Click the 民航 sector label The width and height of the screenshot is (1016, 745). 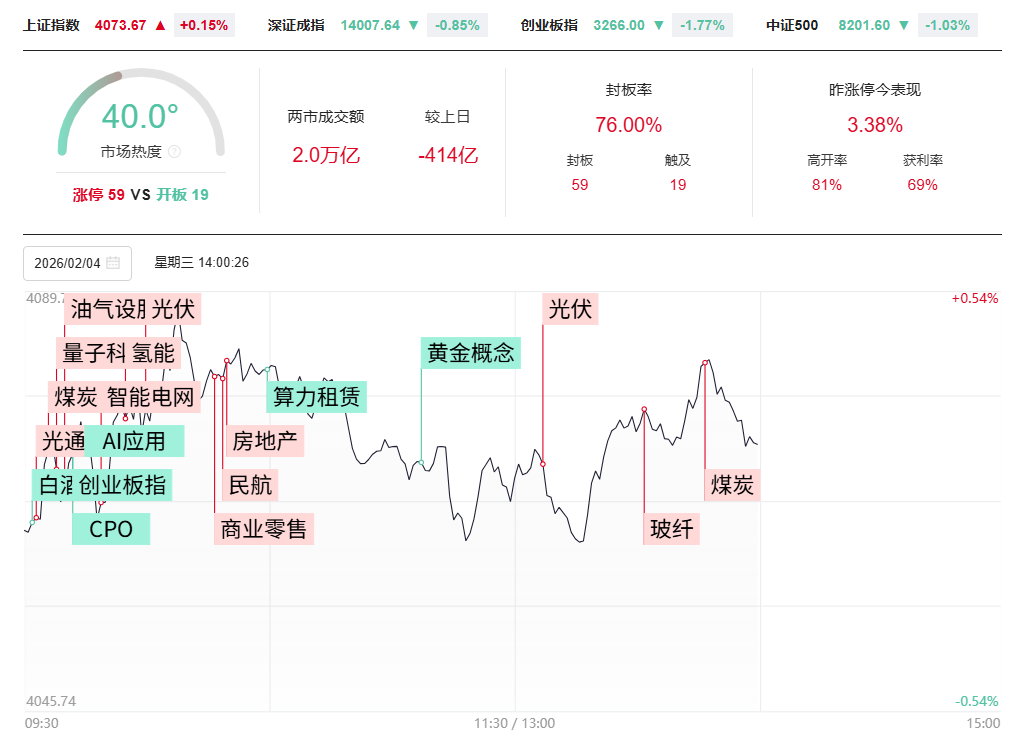[250, 485]
